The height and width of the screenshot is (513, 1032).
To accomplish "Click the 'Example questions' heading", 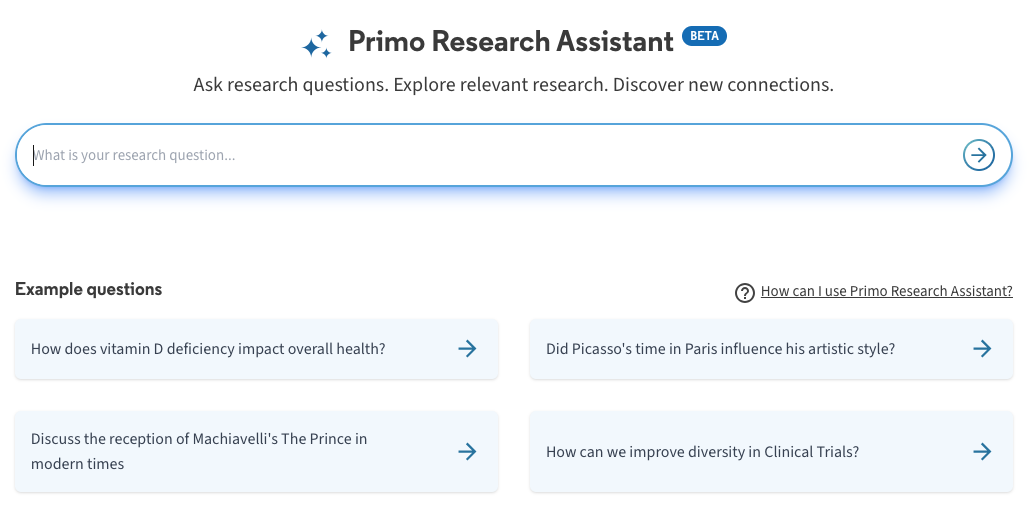I will tap(88, 289).
